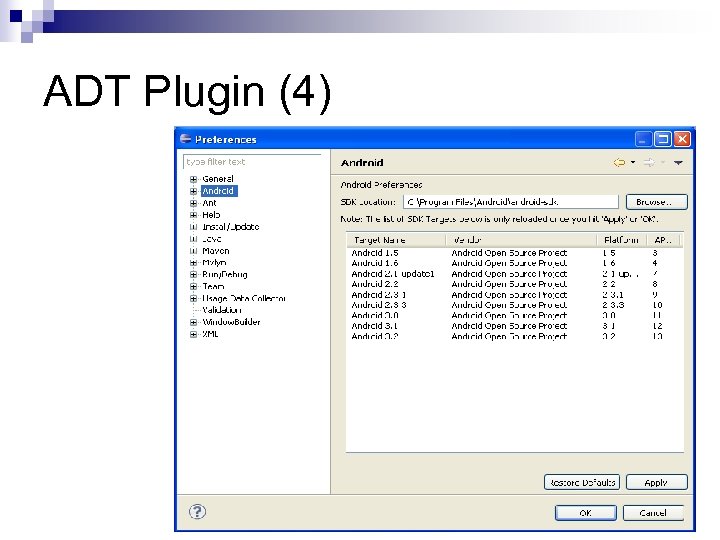Expand the XML tree node

pos(193,334)
